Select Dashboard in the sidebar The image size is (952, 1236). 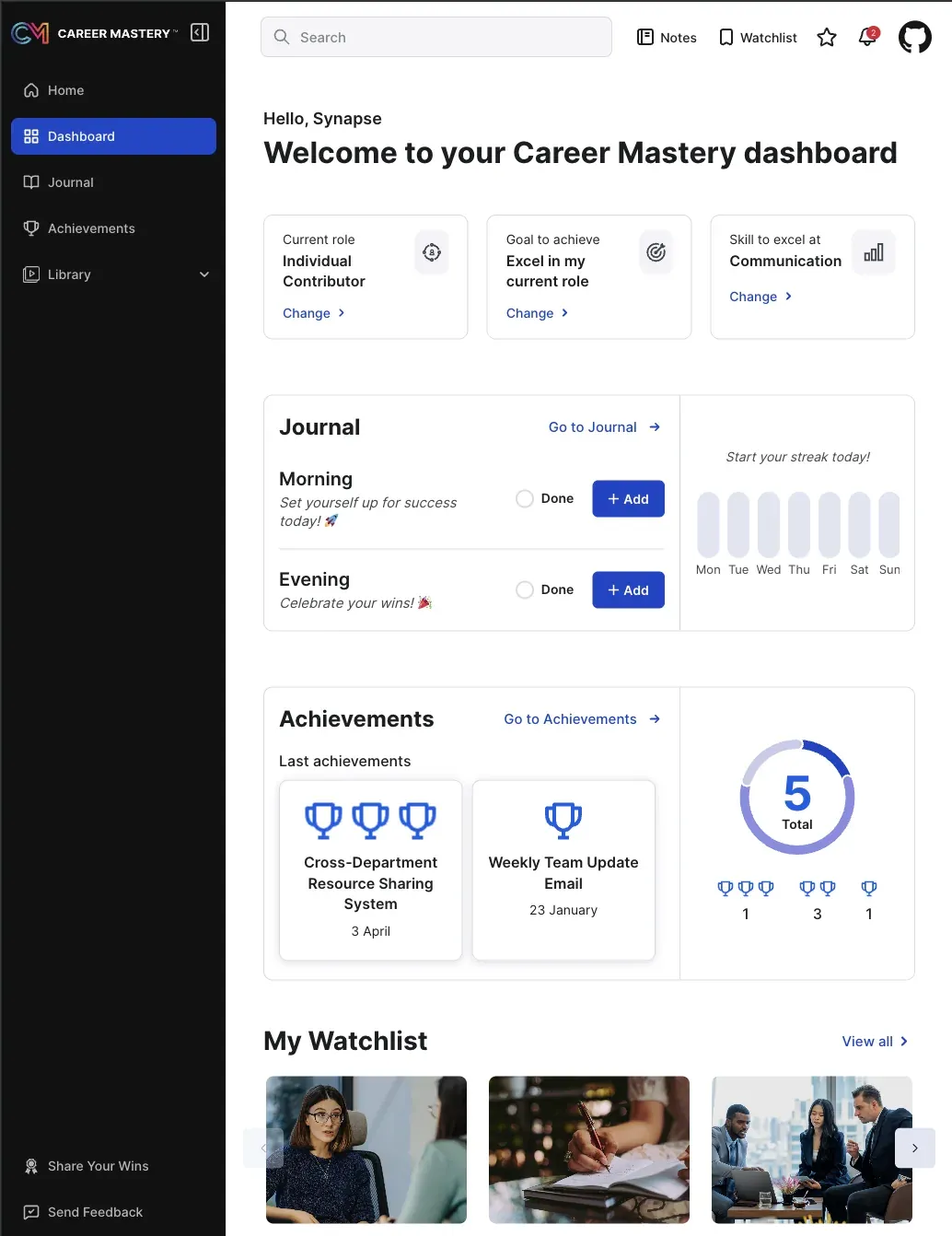pyautogui.click(x=113, y=136)
